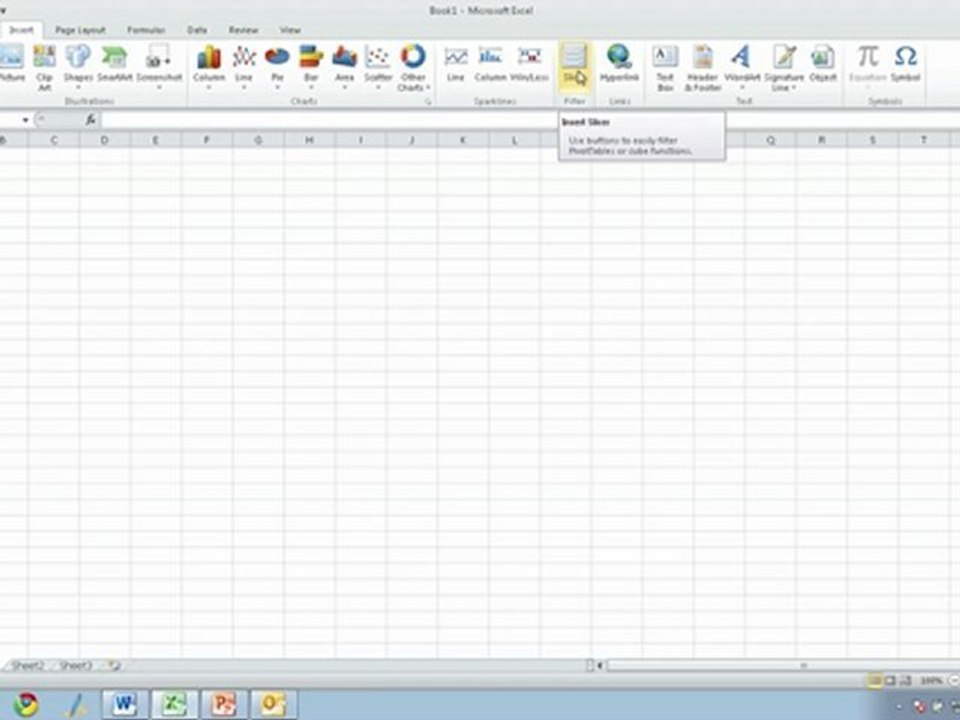Click the 100% zoom level
The image size is (960, 720).
pyautogui.click(x=931, y=681)
